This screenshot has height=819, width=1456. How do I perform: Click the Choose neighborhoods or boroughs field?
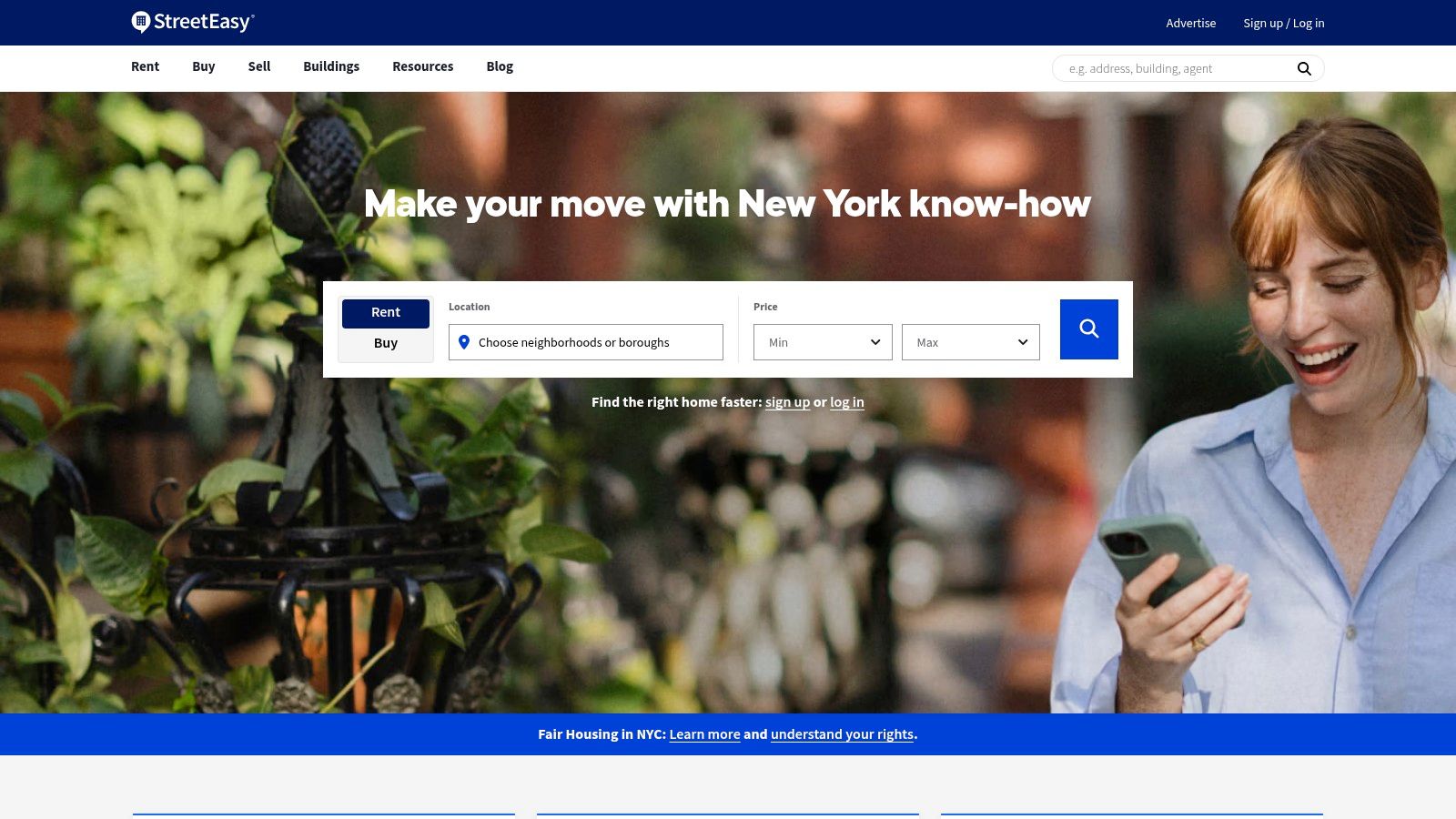coord(586,342)
